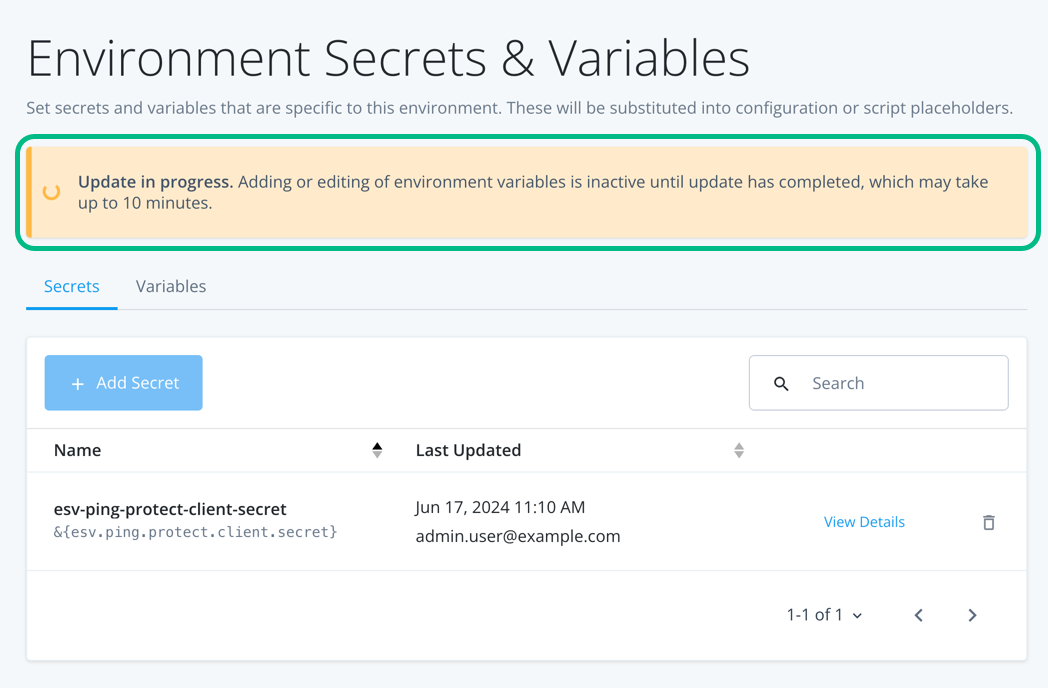Image resolution: width=1048 pixels, height=688 pixels.
Task: Go to the next page of secrets
Action: pos(972,615)
